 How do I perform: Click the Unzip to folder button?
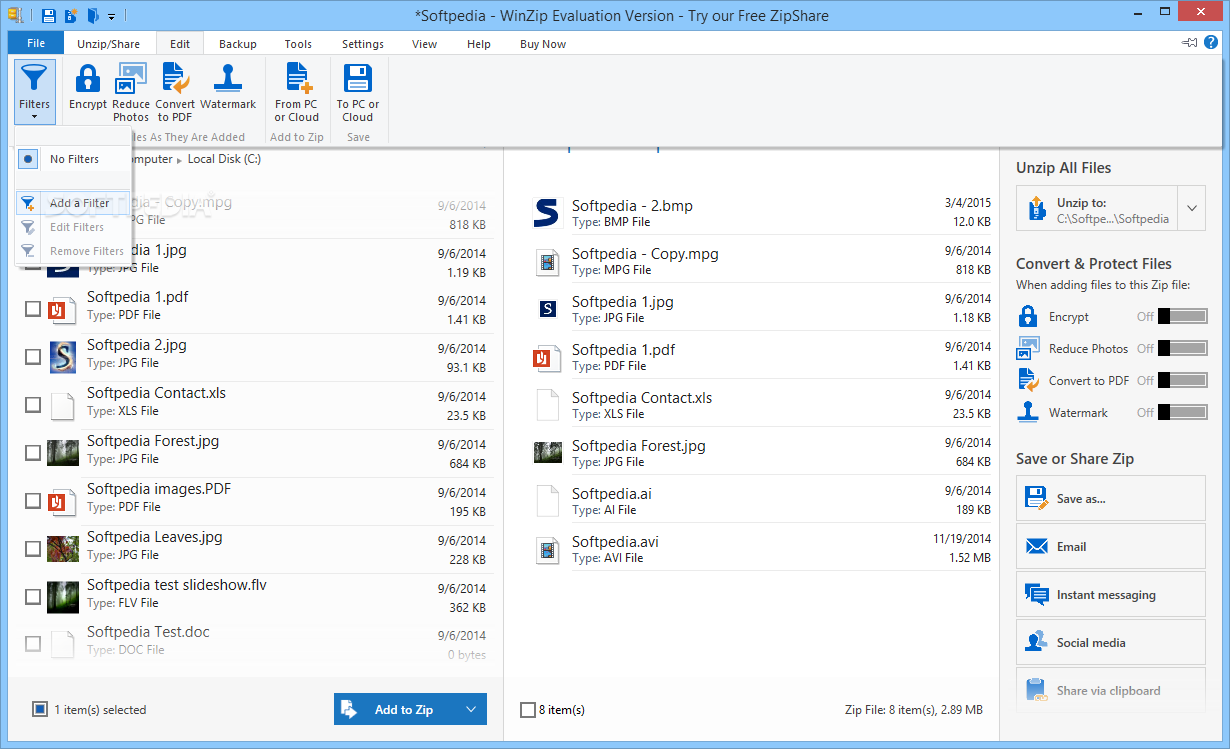(1097, 209)
